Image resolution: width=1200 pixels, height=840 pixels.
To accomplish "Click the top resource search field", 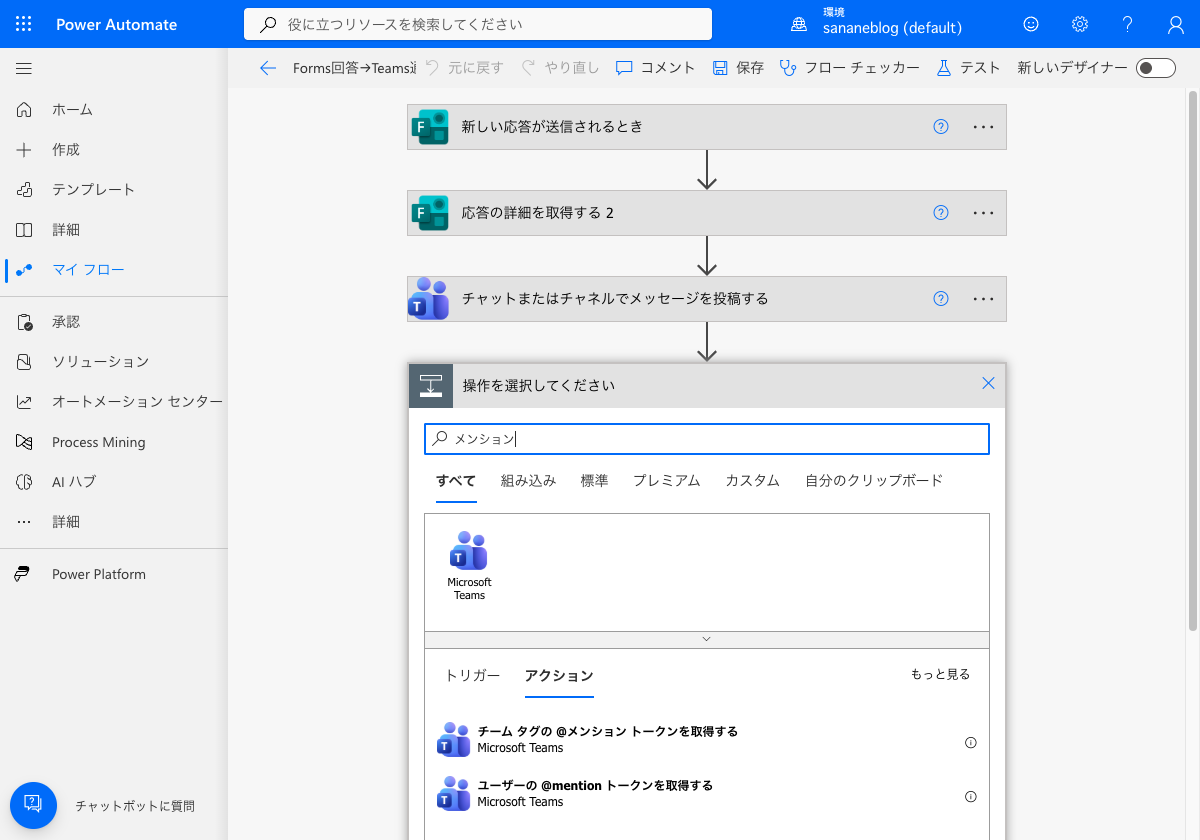I will click(x=478, y=24).
